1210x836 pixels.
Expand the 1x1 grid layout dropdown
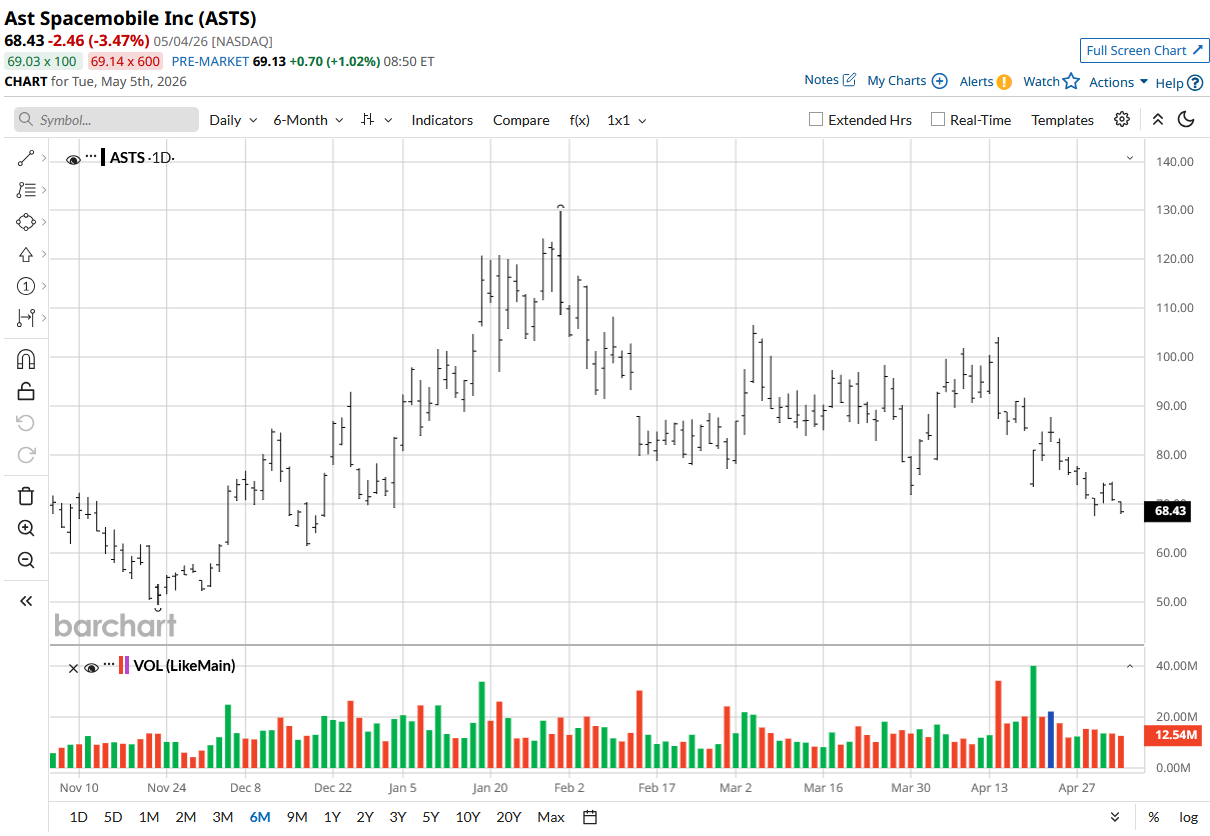click(x=626, y=119)
